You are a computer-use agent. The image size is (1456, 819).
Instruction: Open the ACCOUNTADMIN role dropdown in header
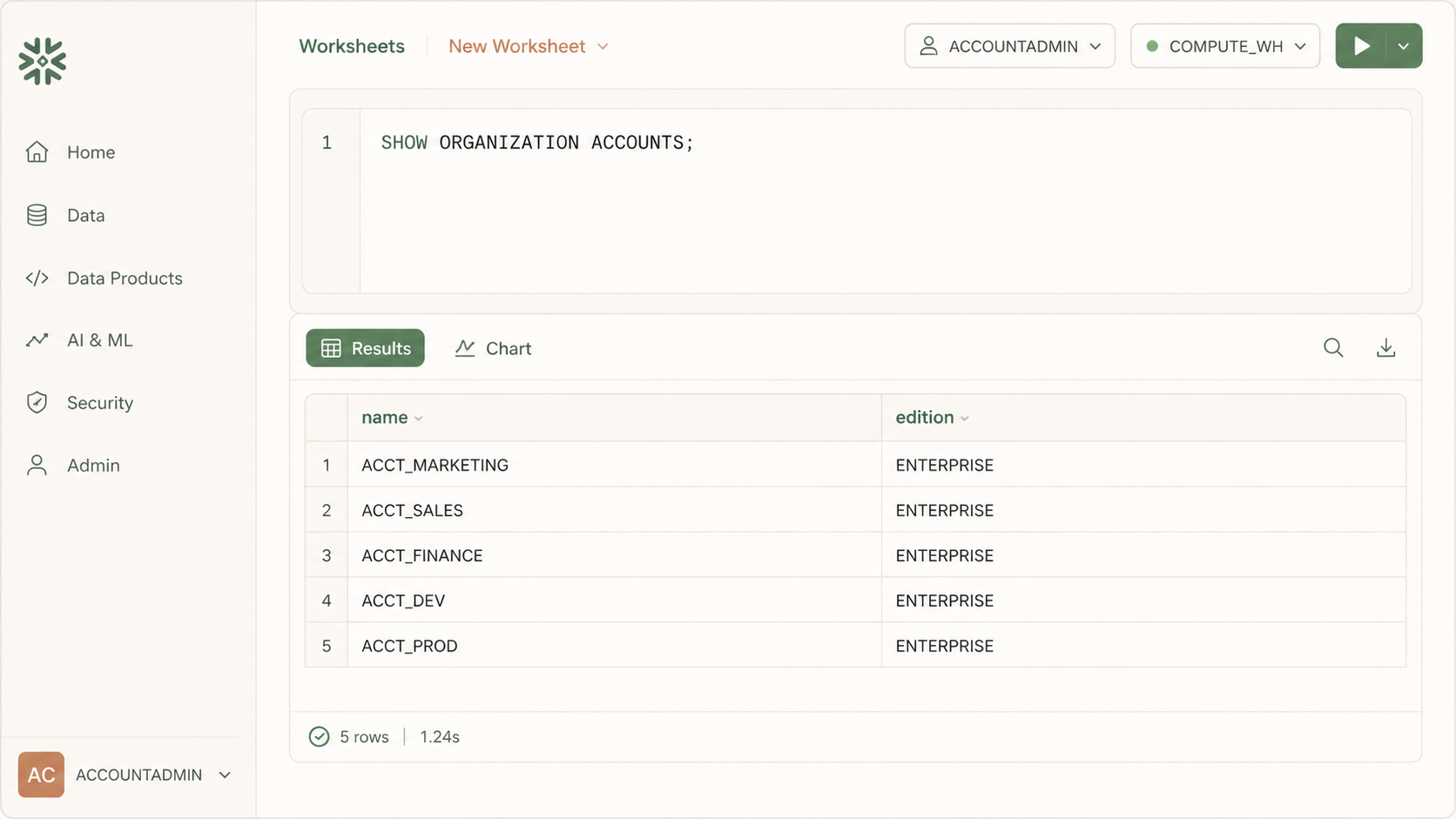(1009, 46)
